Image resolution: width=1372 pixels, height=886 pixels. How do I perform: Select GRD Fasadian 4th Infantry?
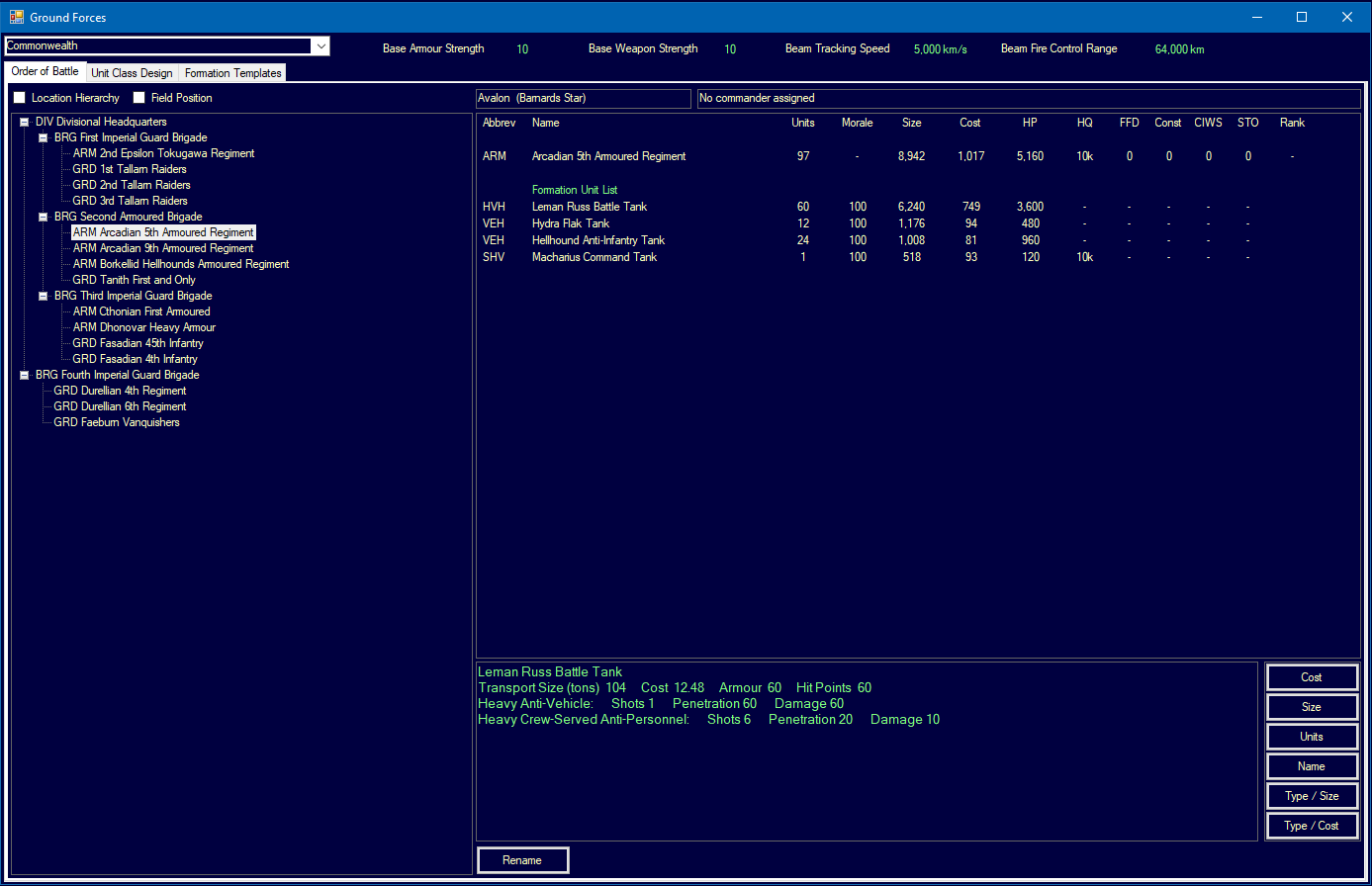pyautogui.click(x=136, y=359)
